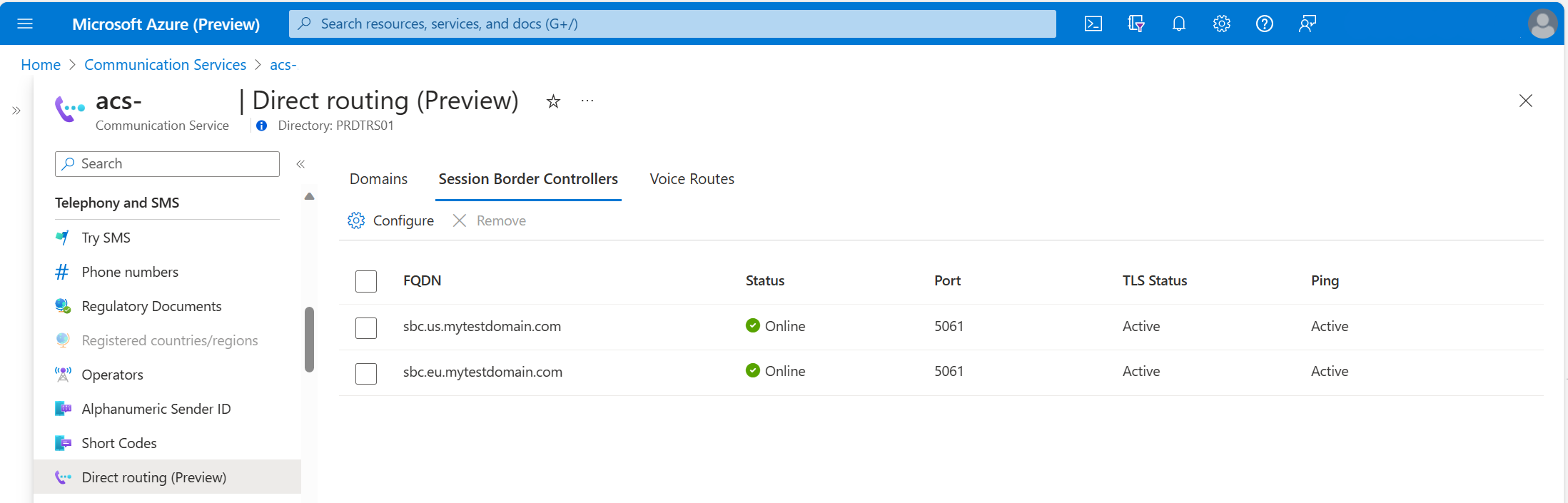Click sbc.eu.mytestdomain.com FQDN text
The image size is (1568, 503).
coord(482,372)
